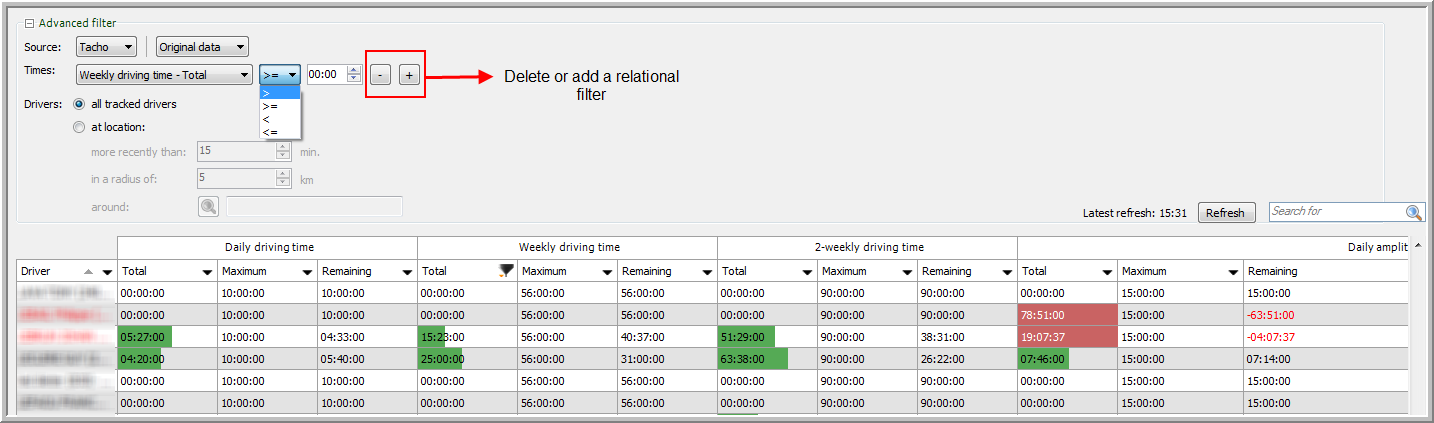Choose the < operator from the list
This screenshot has height=423, width=1434.
[266, 119]
